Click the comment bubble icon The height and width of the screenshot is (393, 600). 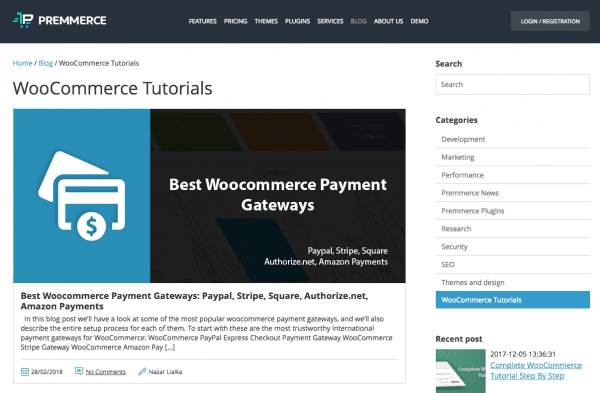point(79,371)
